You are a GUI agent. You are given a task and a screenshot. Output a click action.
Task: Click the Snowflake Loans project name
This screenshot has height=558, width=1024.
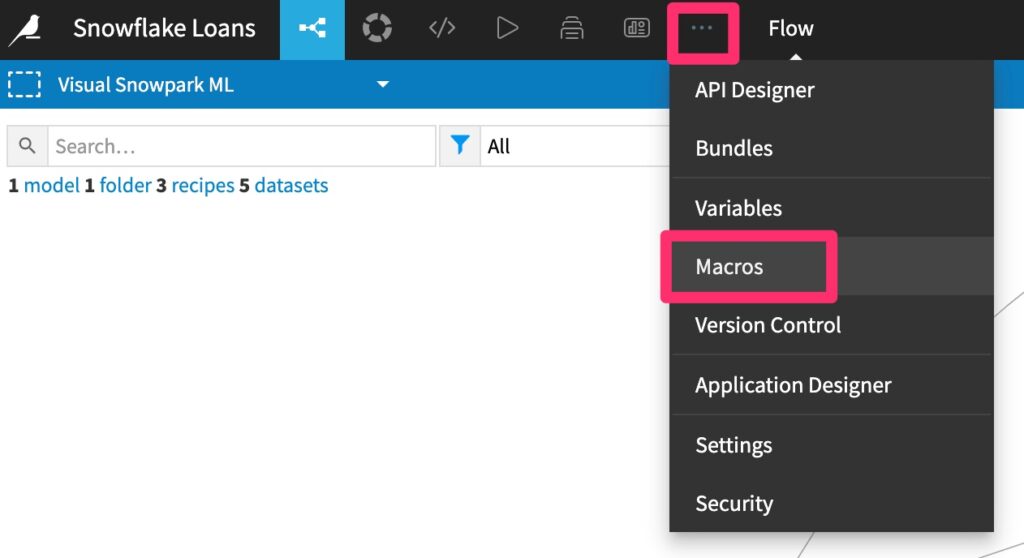tap(164, 29)
